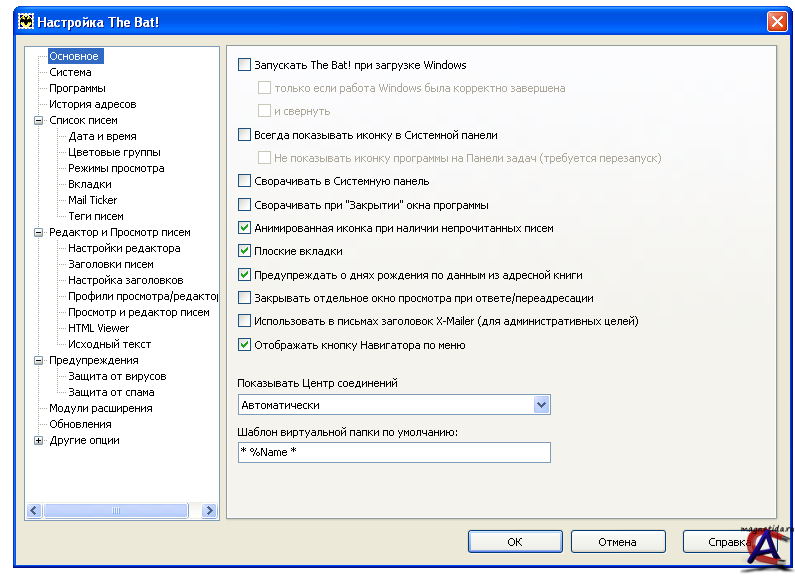Check 'Сворачивать в Системную панель' option
Image resolution: width=795 pixels, height=576 pixels.
[245, 181]
